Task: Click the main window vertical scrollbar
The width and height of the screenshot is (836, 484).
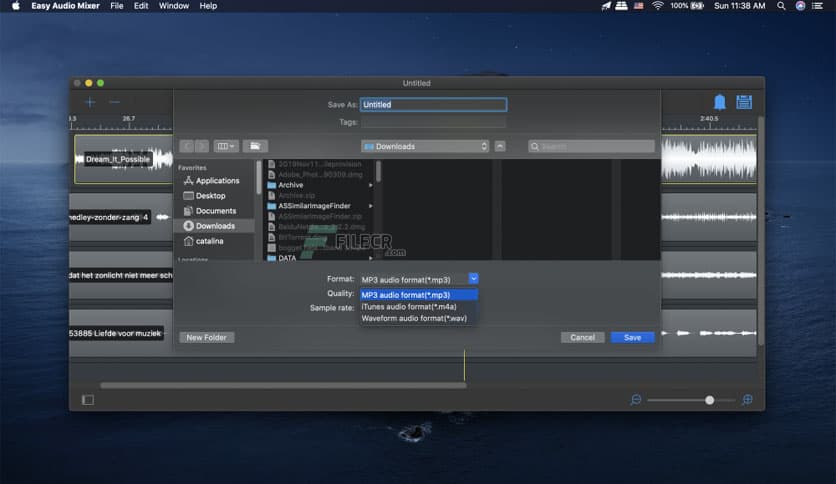Action: pos(761,231)
